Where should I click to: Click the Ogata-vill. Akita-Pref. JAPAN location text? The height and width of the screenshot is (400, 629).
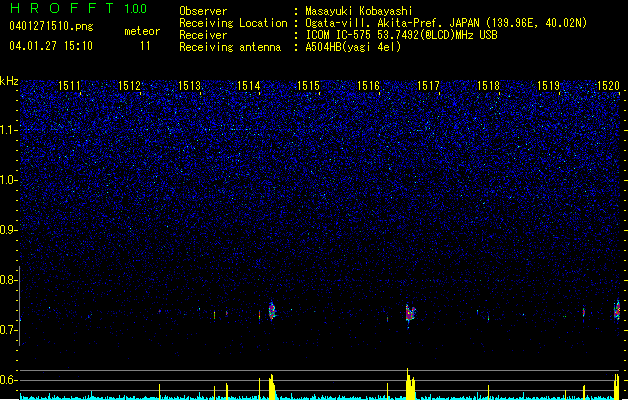coord(446,23)
